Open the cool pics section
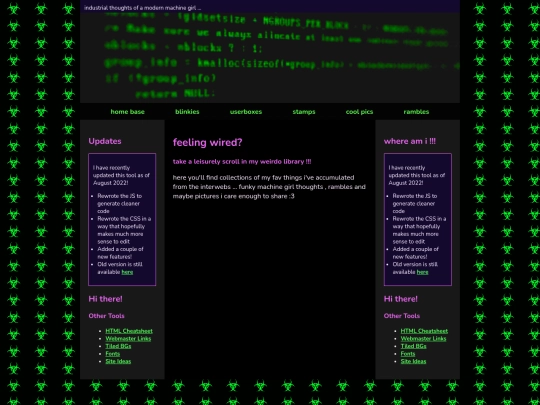Viewport: 540px width, 405px height. tap(359, 112)
